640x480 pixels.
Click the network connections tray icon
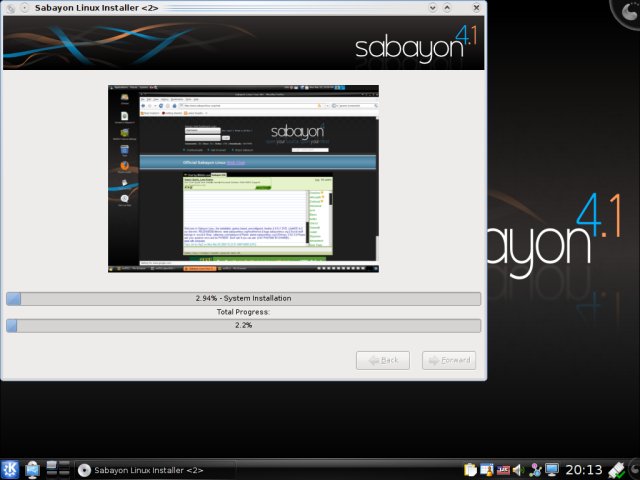pos(535,470)
